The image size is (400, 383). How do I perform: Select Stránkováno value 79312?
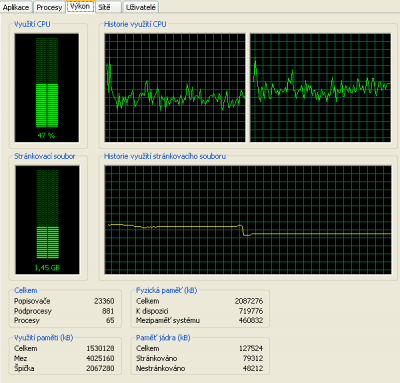253,358
